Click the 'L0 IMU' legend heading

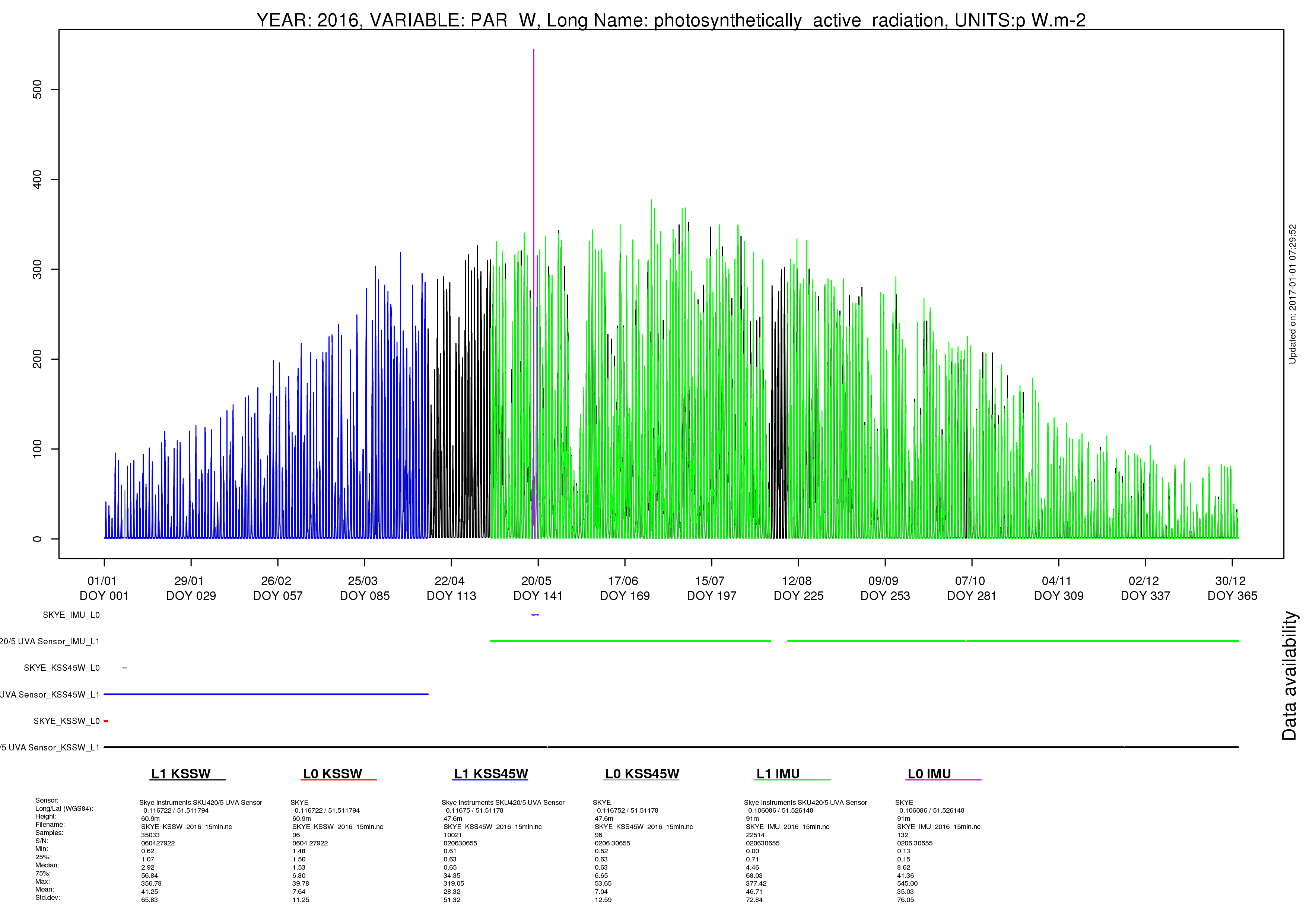pyautogui.click(x=930, y=774)
